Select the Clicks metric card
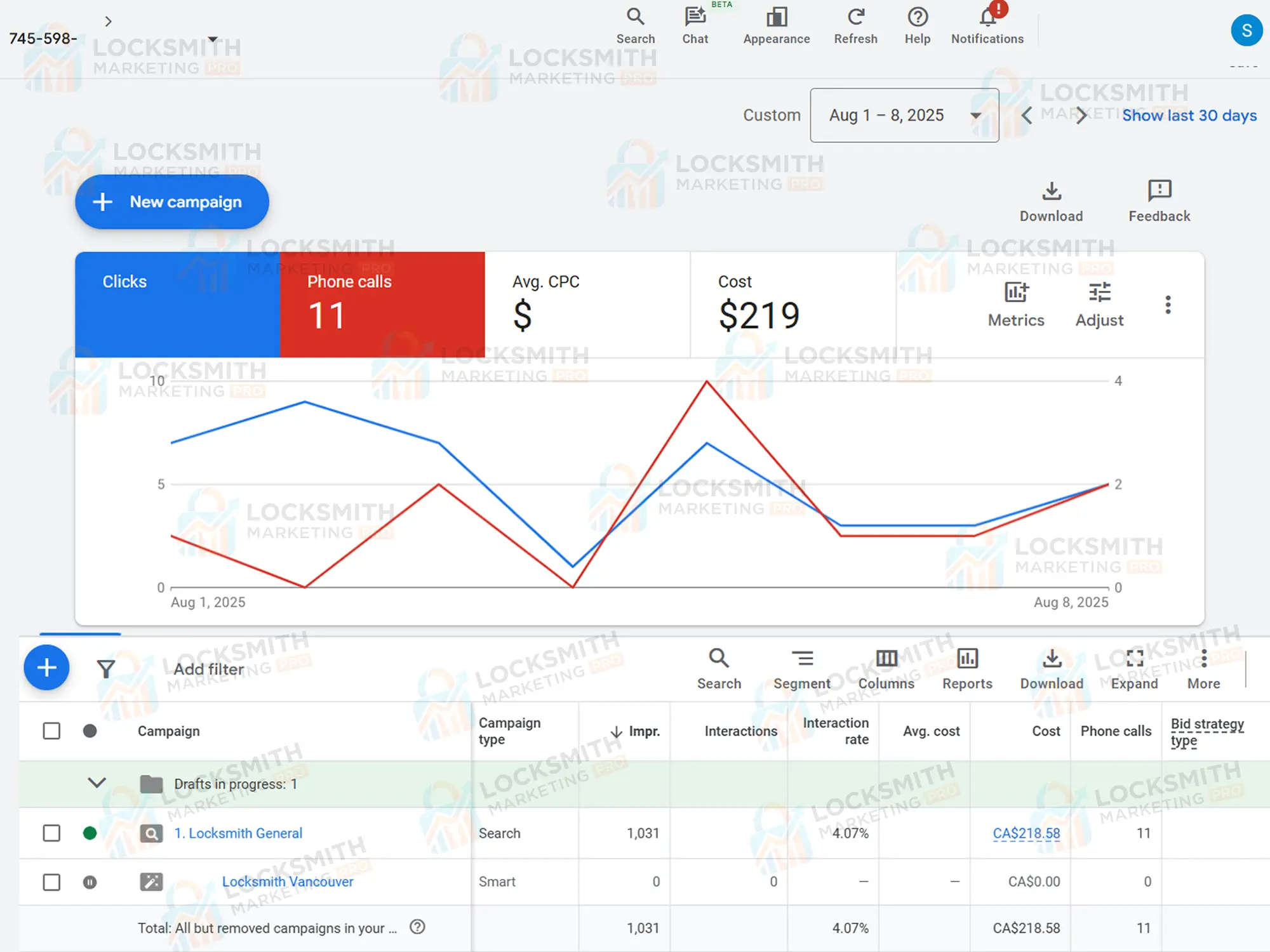 coord(178,305)
